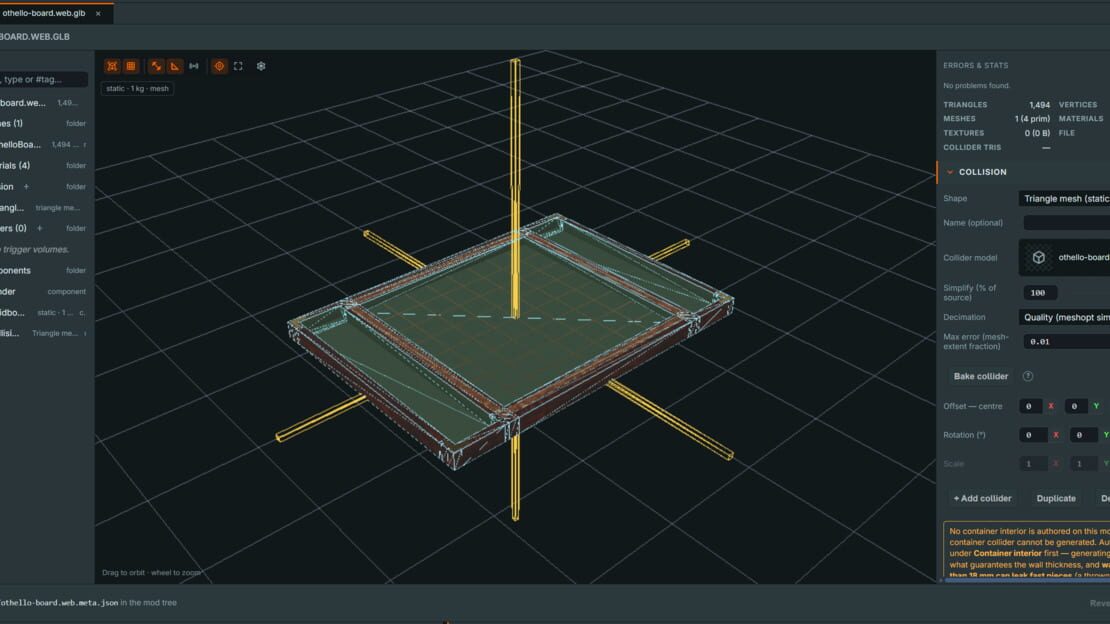Click the fullscreen frame icon in toolbar
The width and height of the screenshot is (1110, 624).
coord(239,66)
